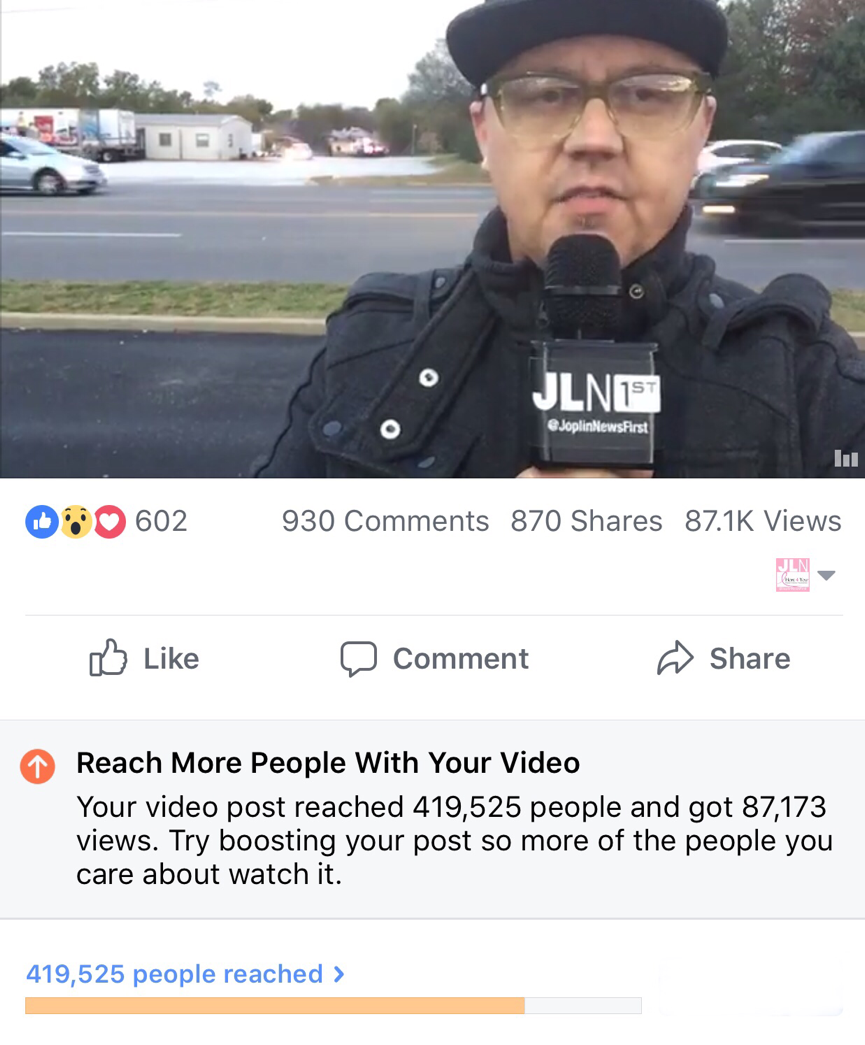This screenshot has width=865, height=1045.
Task: Expand the people reached chevron arrow
Action: pos(339,974)
